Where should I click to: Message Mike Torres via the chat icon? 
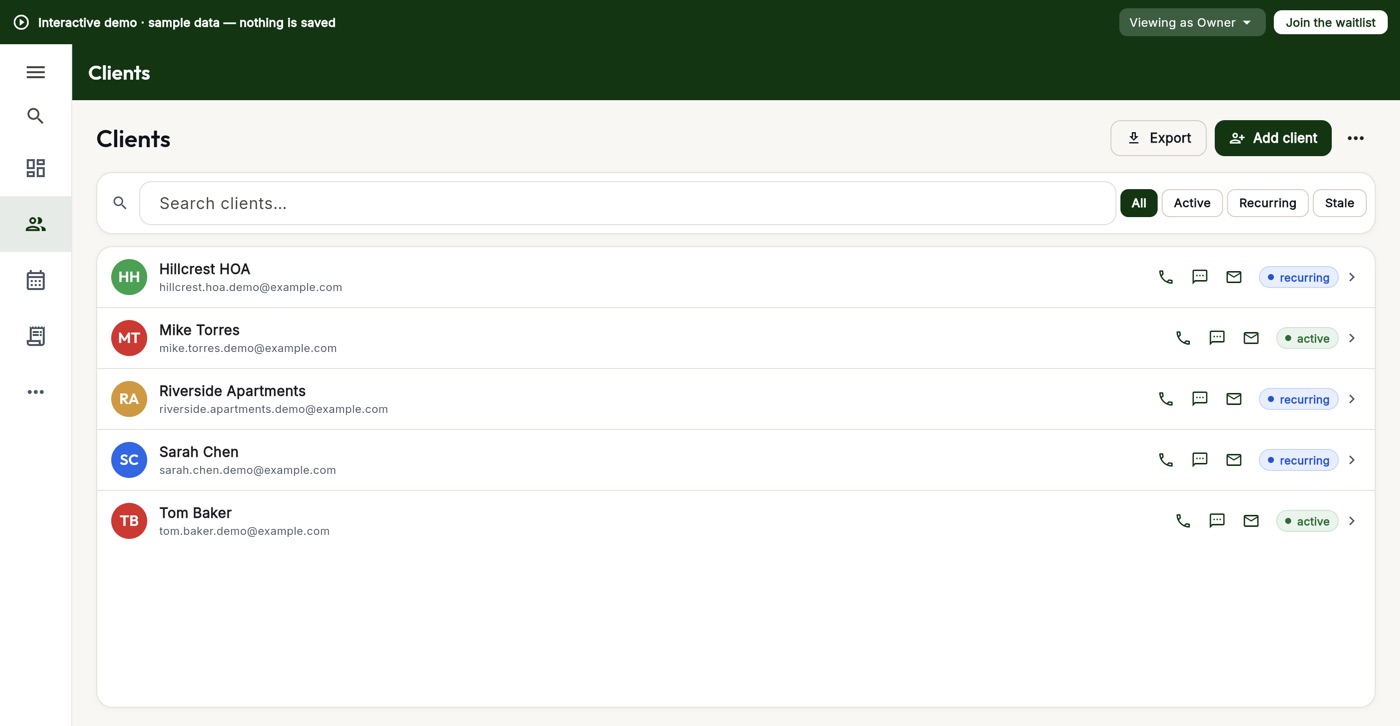click(1217, 338)
